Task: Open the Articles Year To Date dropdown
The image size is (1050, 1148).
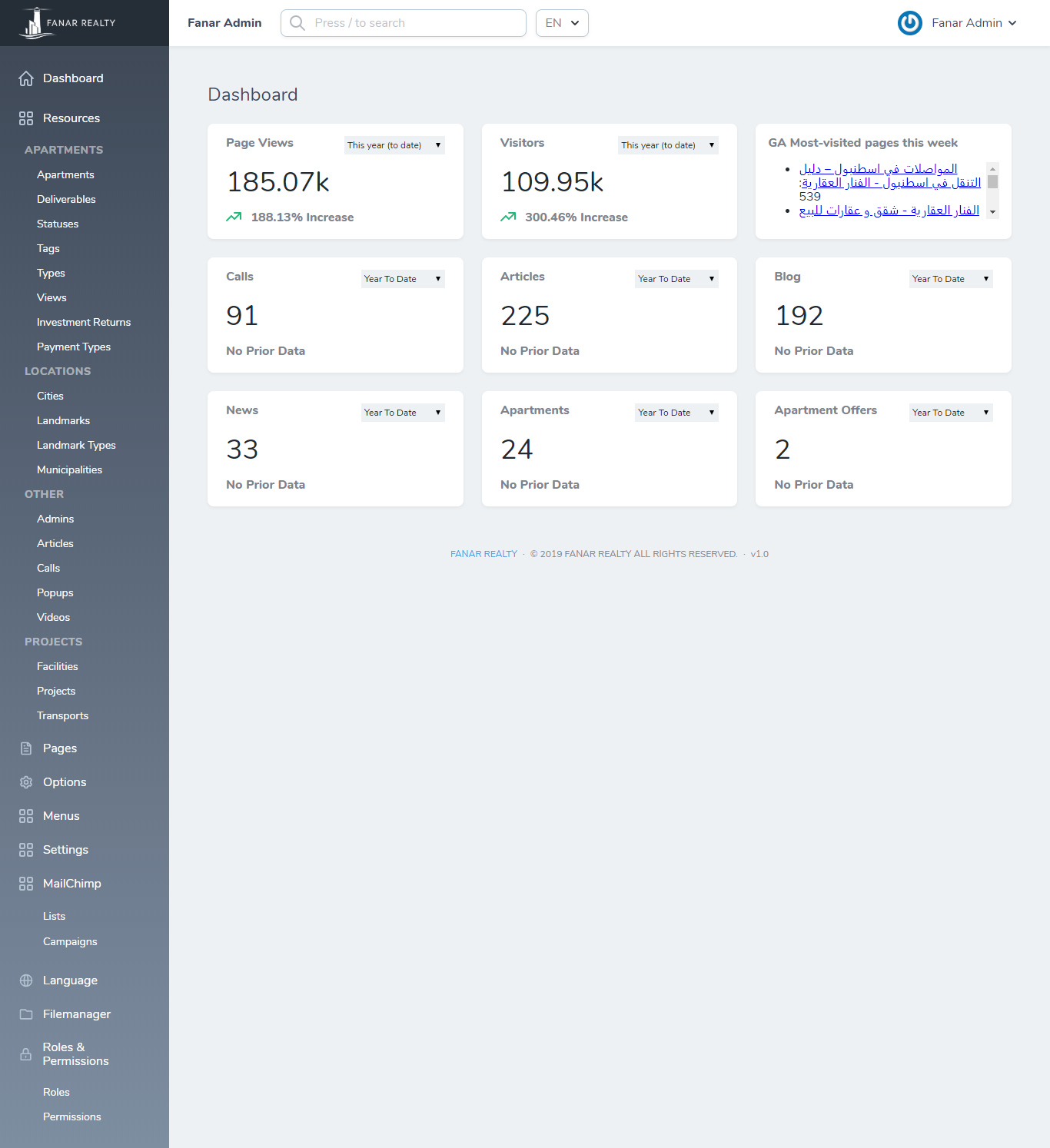Action: tap(676, 279)
